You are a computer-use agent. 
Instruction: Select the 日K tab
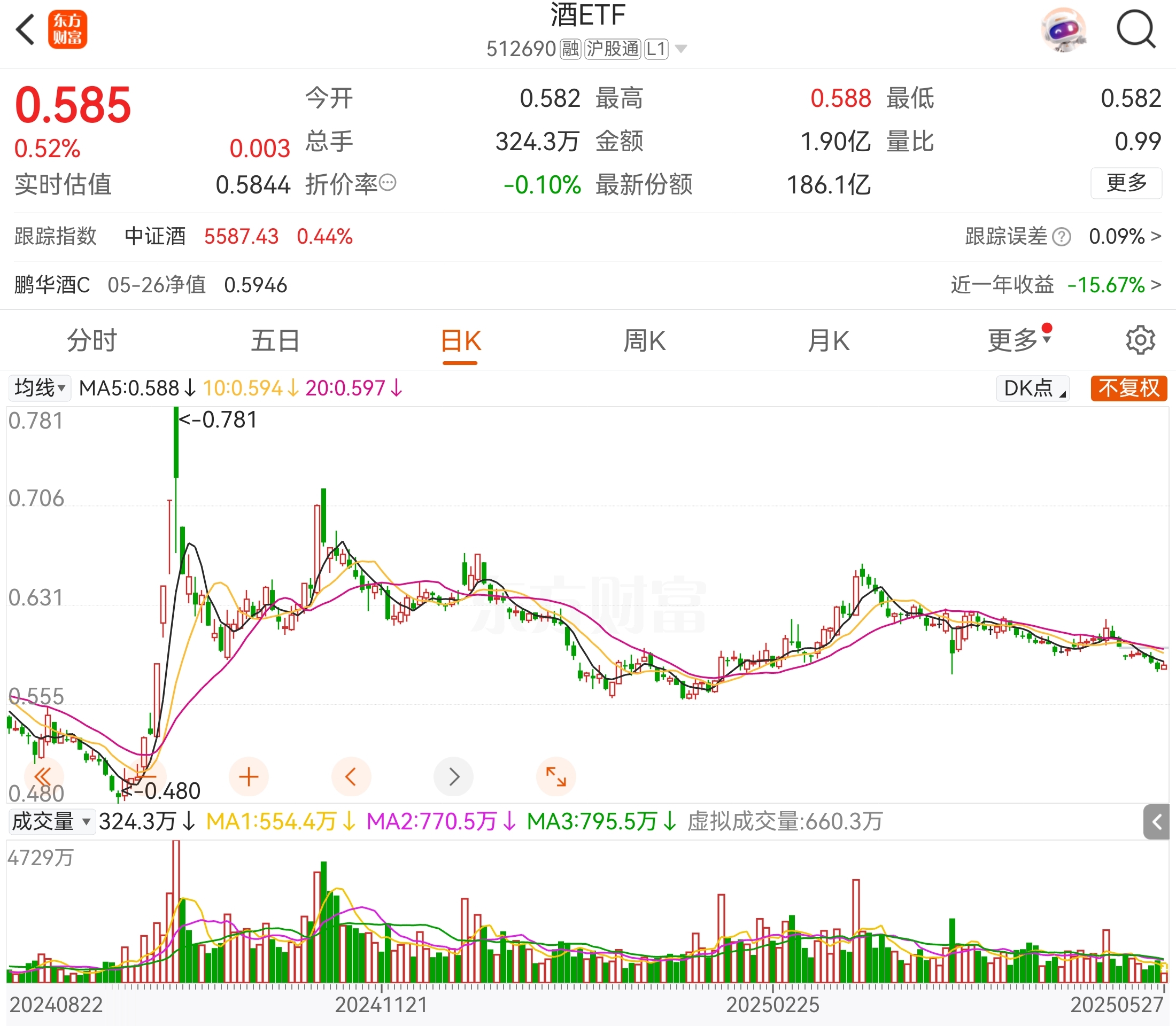pos(460,342)
